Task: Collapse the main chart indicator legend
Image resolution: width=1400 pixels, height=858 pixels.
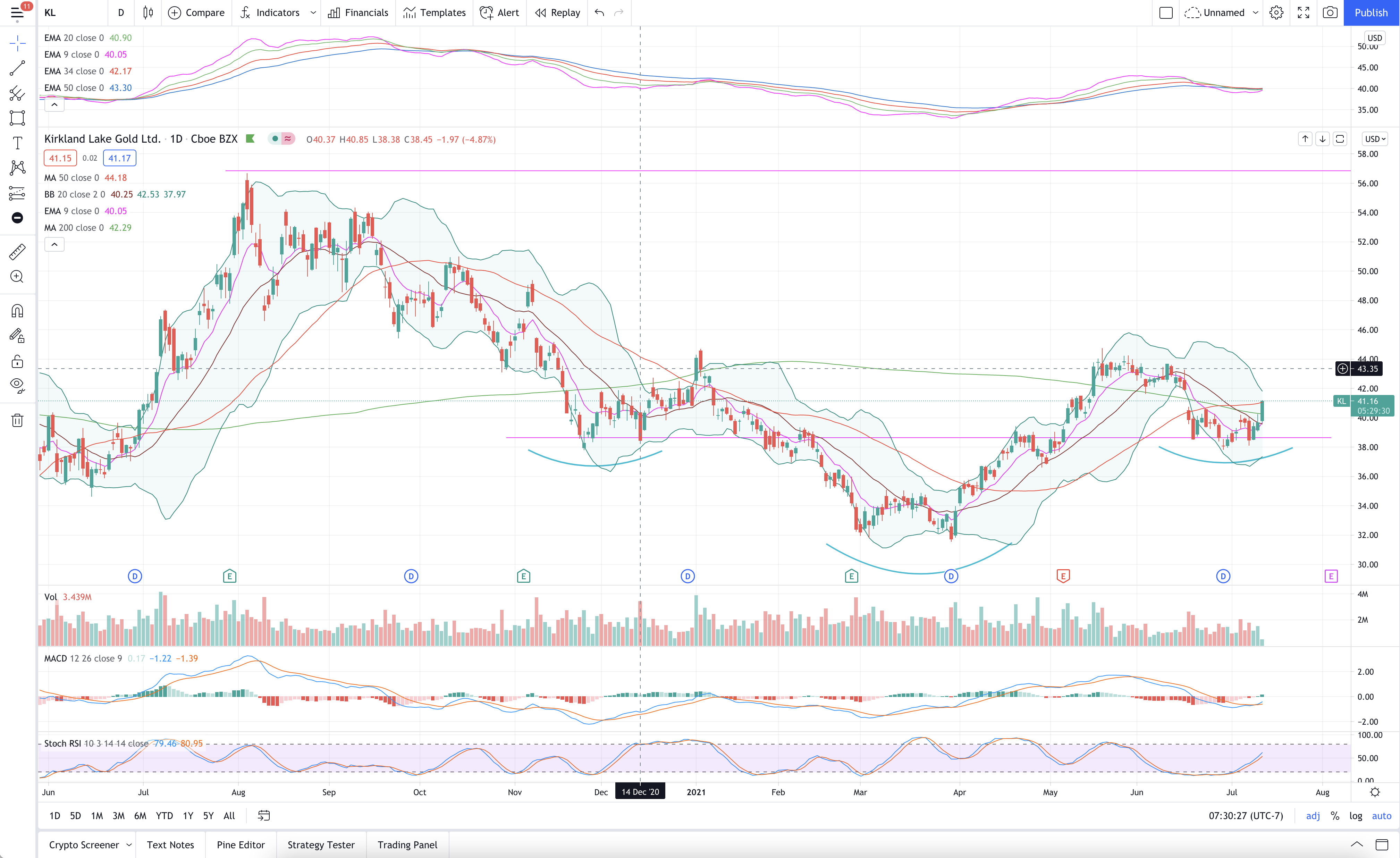Action: pyautogui.click(x=54, y=244)
